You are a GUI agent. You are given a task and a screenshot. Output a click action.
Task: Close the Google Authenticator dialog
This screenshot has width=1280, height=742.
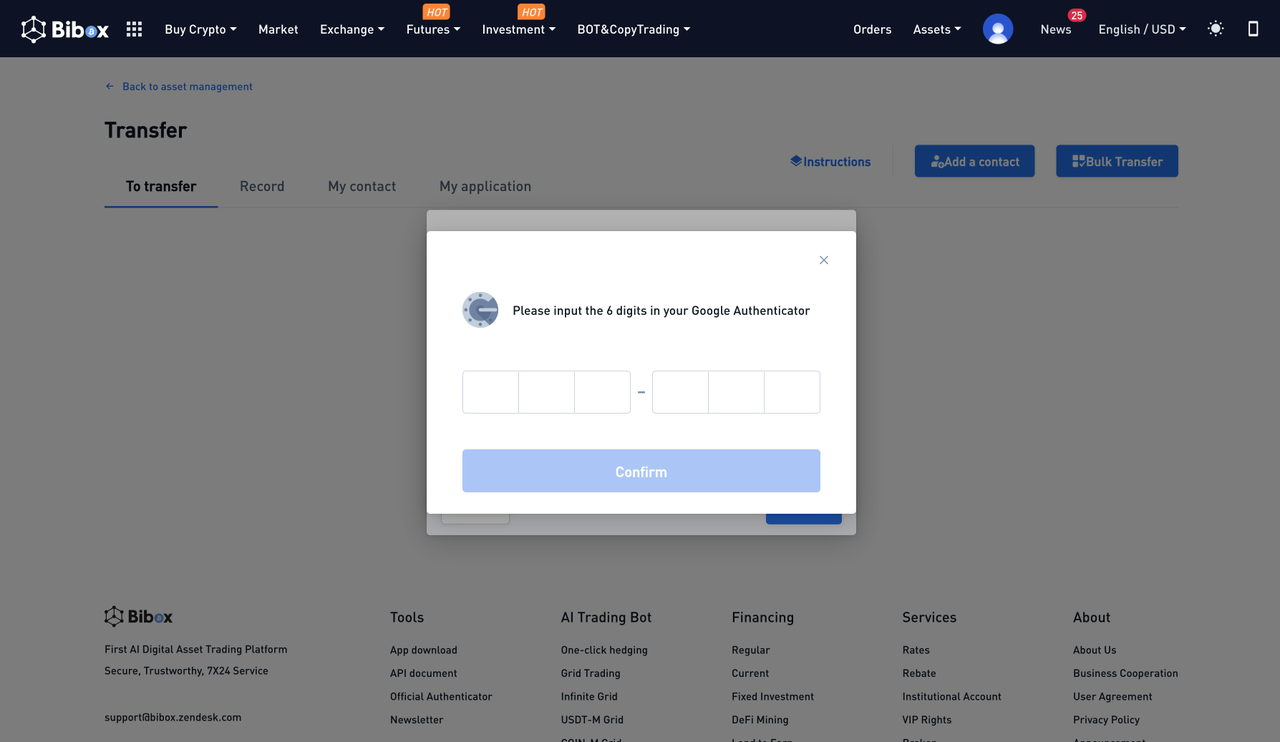(x=824, y=260)
